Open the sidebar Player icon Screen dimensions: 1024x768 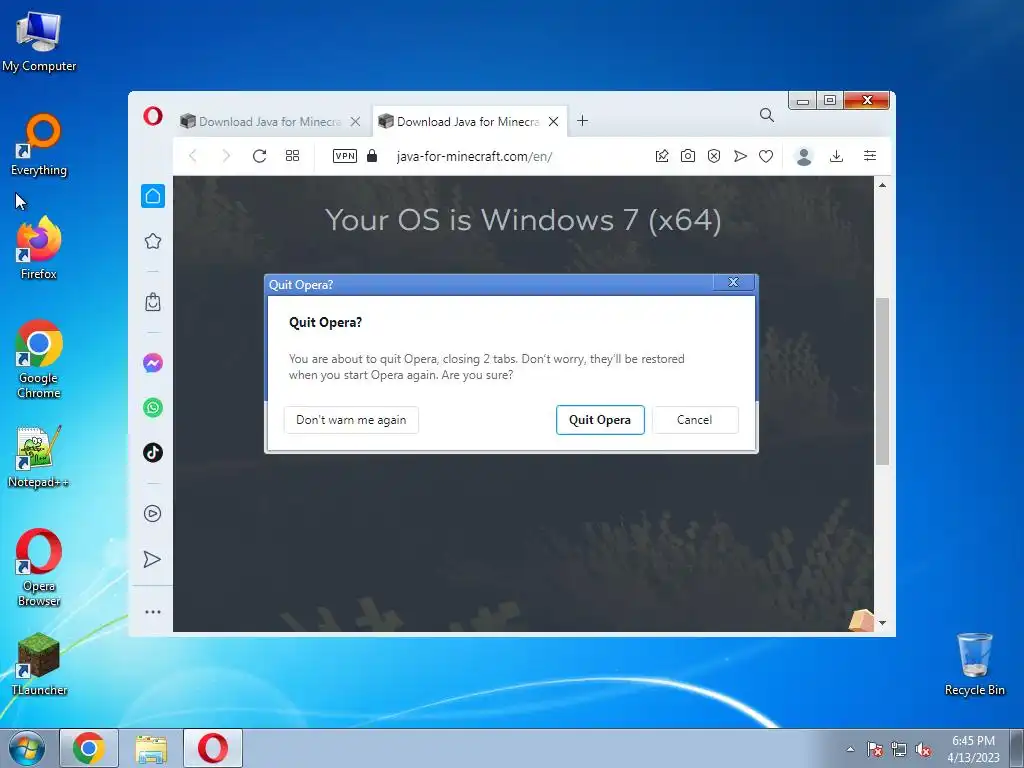[x=153, y=513]
